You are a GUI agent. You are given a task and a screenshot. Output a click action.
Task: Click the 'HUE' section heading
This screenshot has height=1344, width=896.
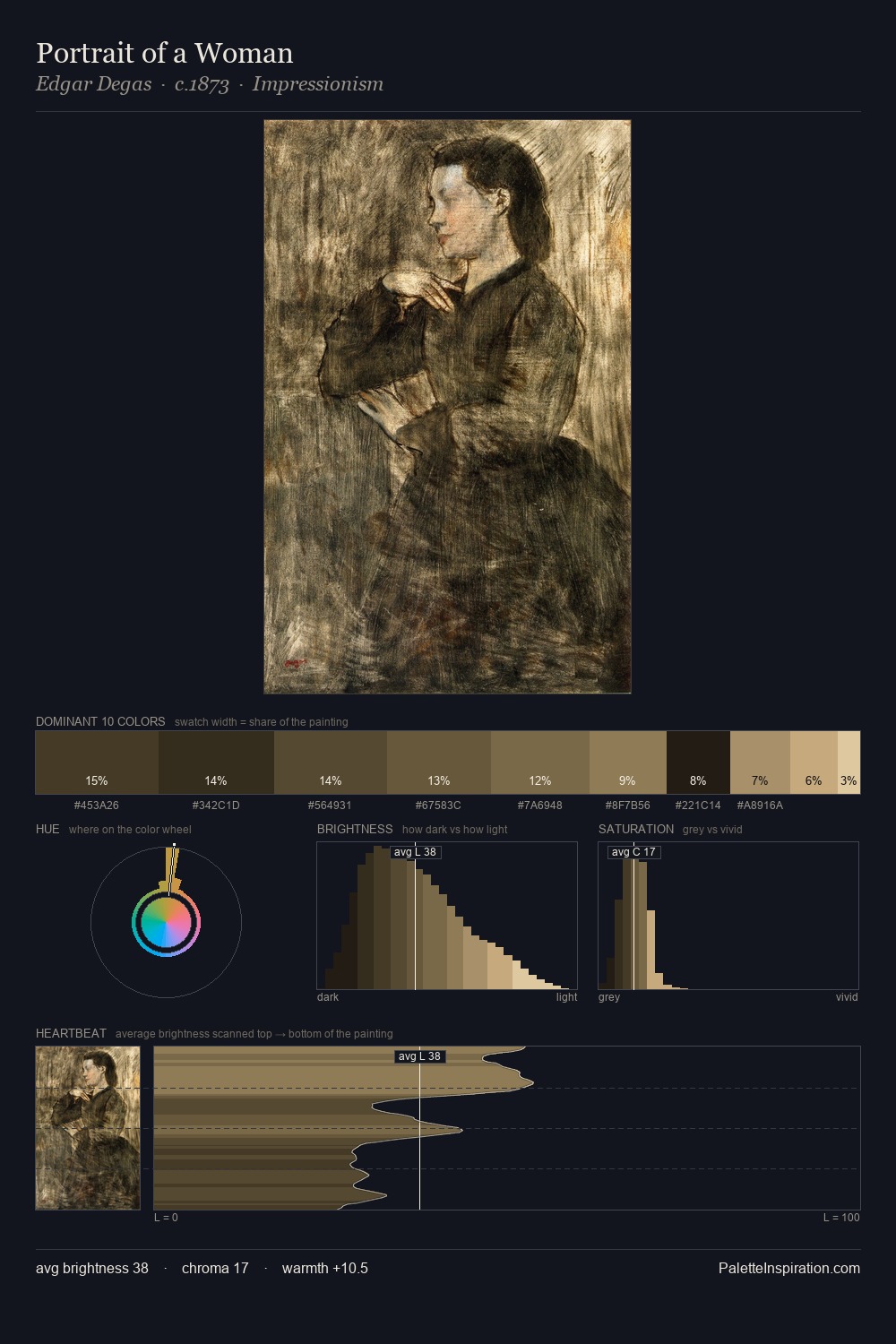click(x=47, y=829)
